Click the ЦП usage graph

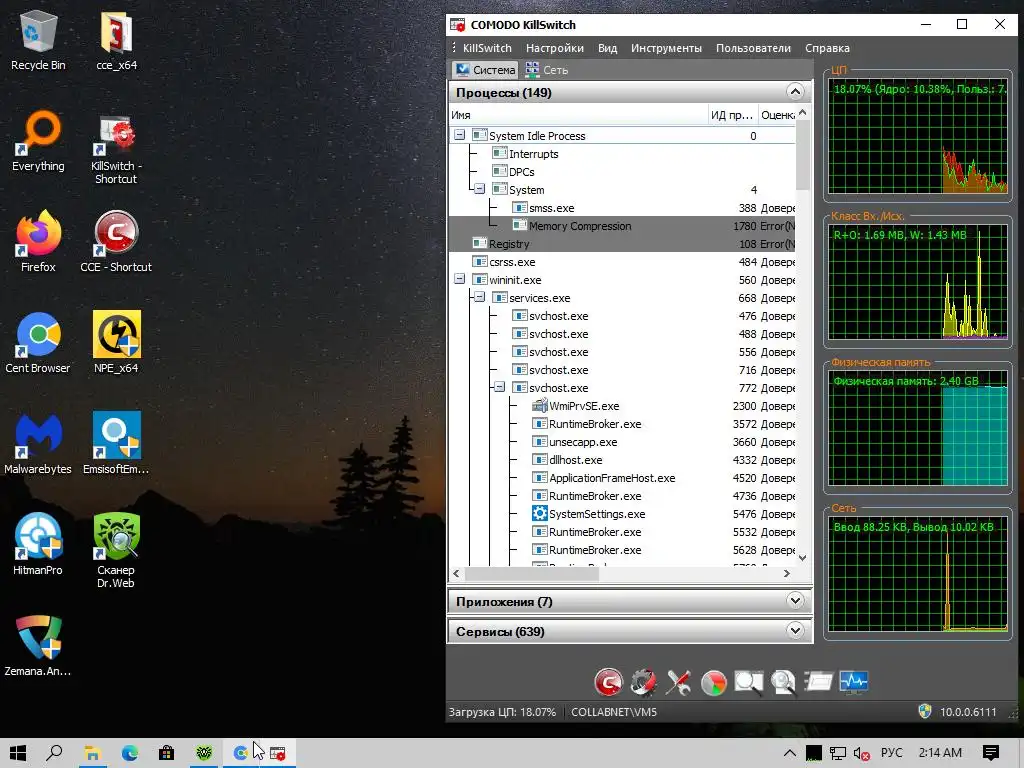point(918,135)
